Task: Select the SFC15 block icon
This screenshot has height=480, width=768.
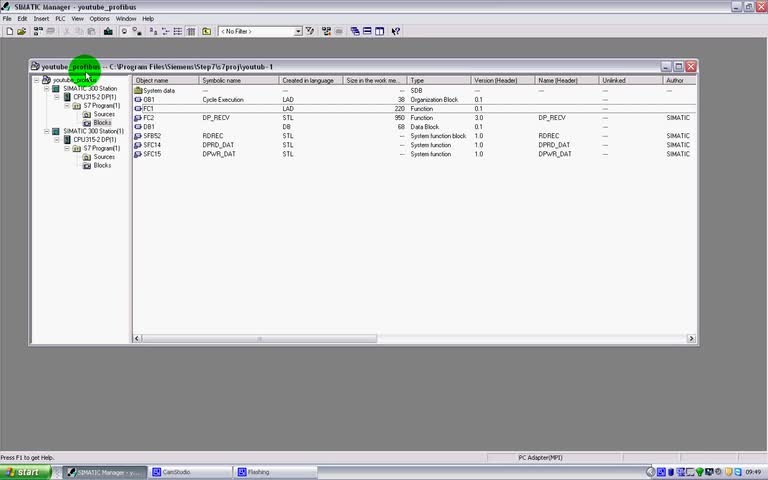Action: tap(138, 154)
